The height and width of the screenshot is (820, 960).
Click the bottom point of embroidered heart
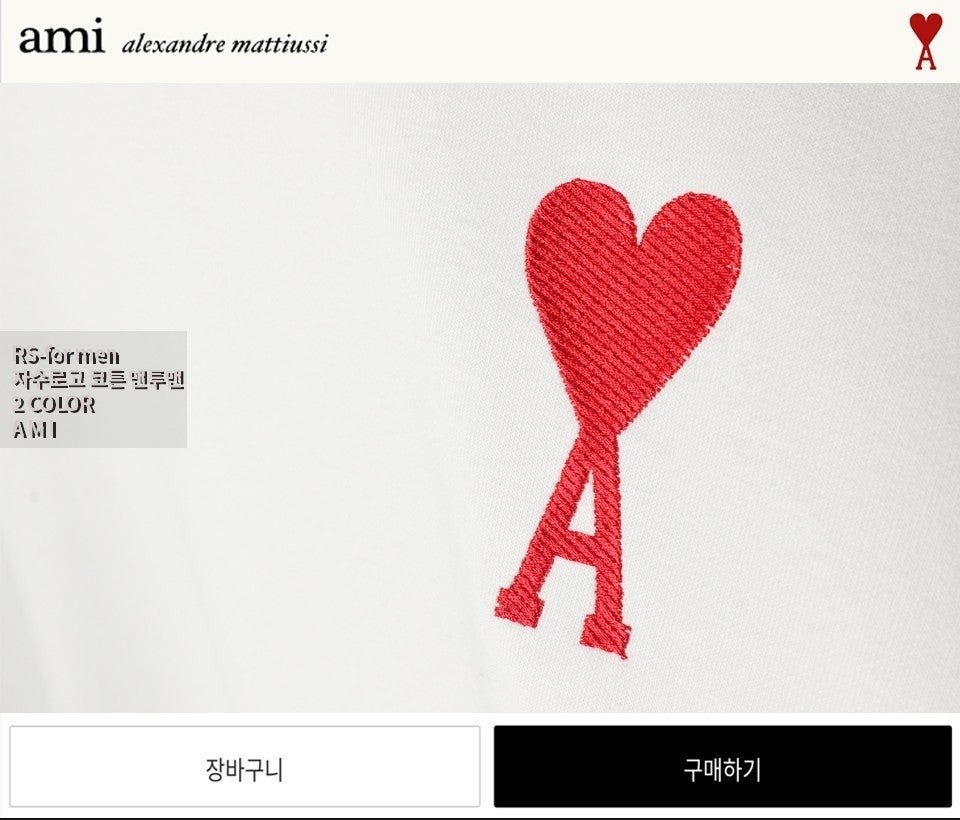[x=585, y=423]
